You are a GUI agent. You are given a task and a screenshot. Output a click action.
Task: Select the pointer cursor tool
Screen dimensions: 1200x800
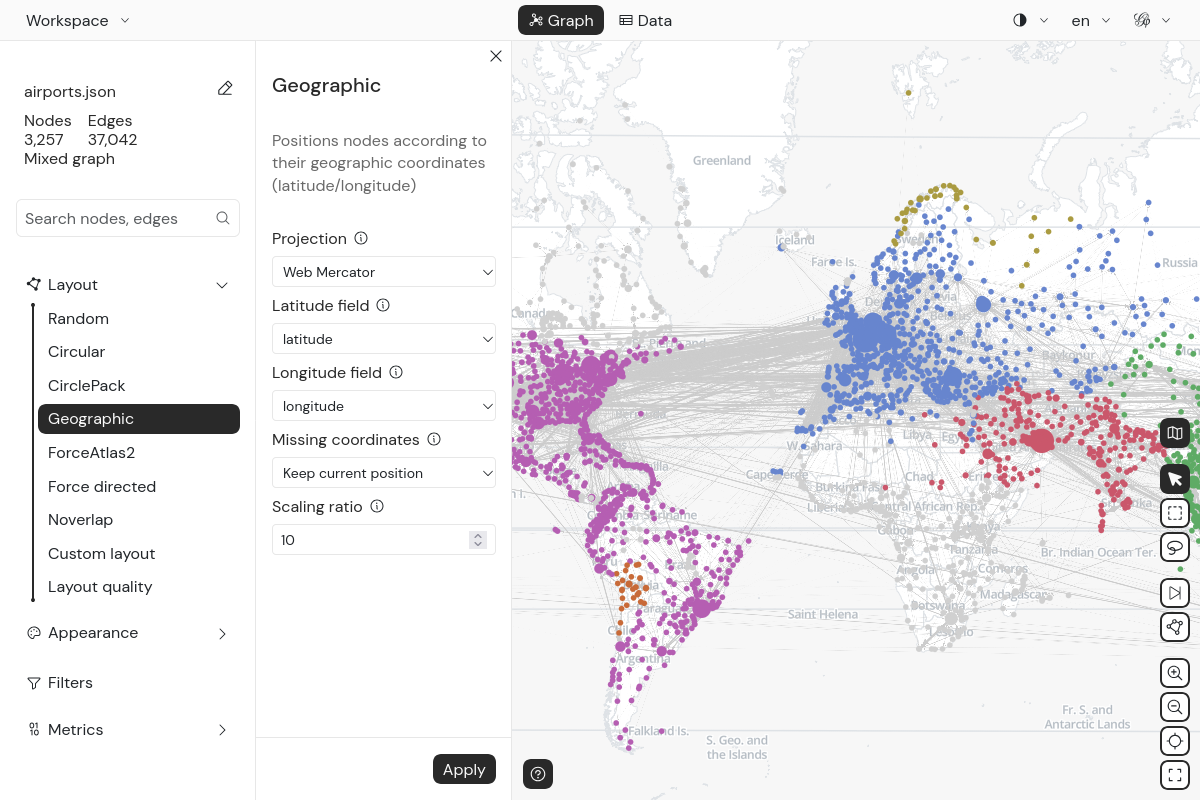(x=1175, y=479)
